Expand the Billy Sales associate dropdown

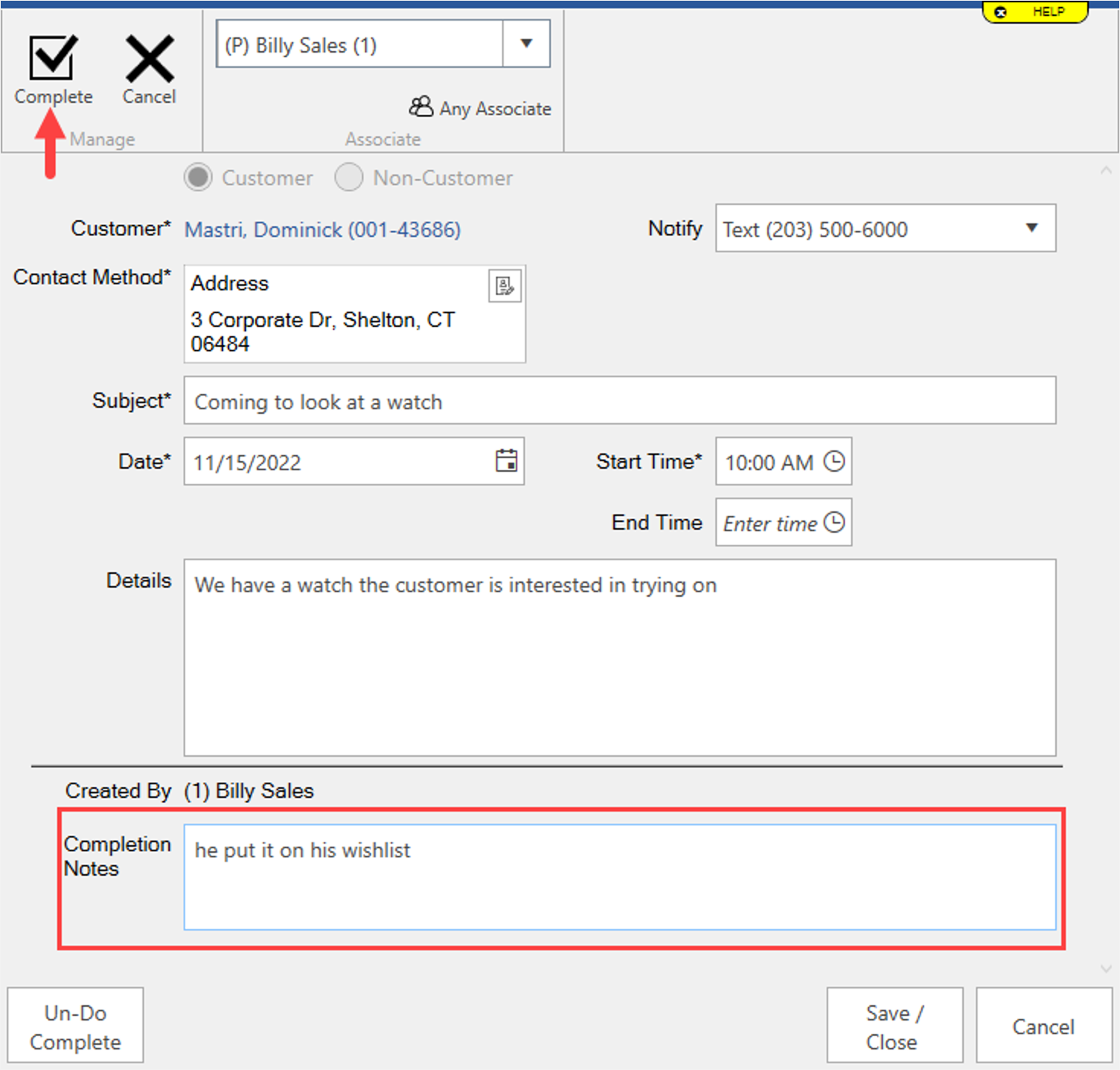[x=526, y=44]
